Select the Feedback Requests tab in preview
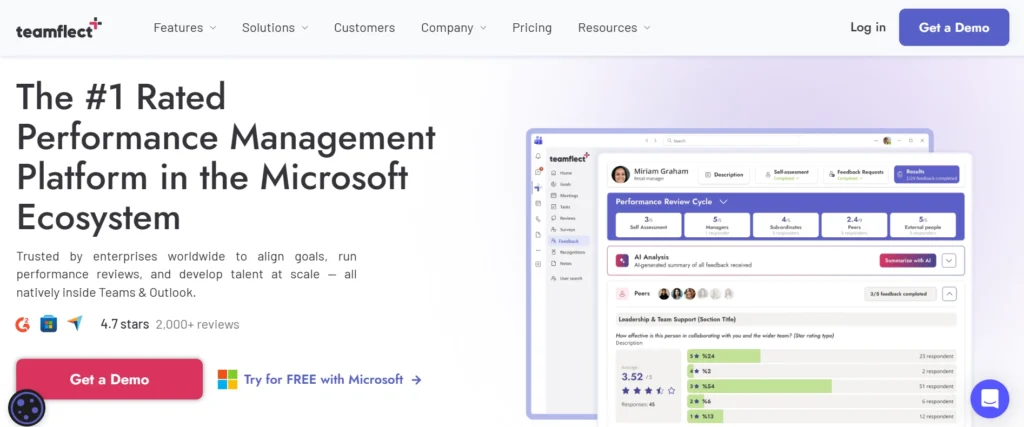The image size is (1024, 427). (856, 174)
